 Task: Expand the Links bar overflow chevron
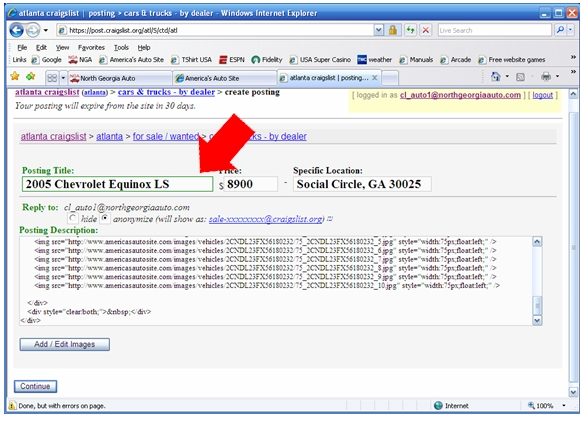(x=573, y=57)
